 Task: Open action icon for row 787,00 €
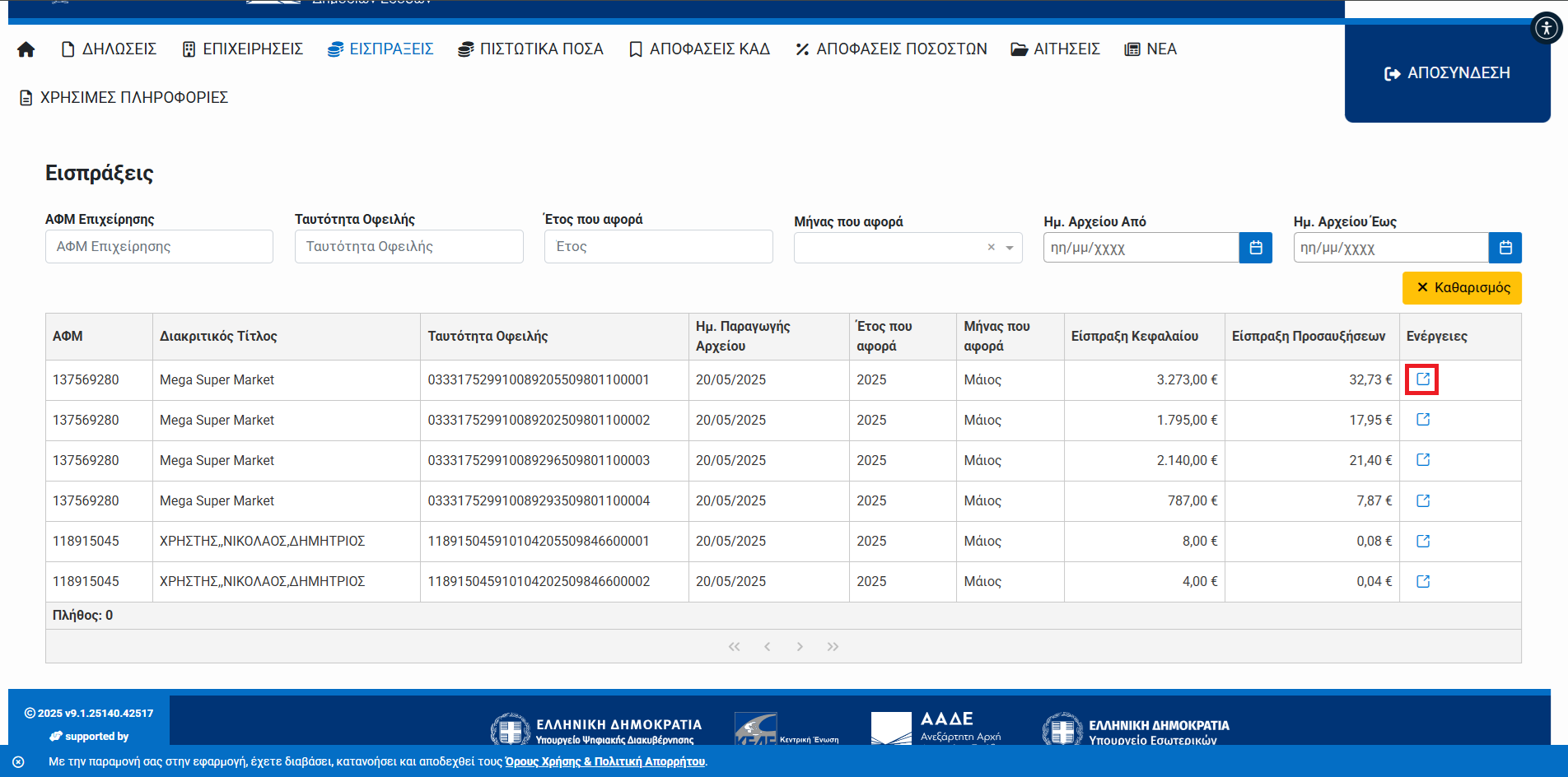tap(1423, 500)
